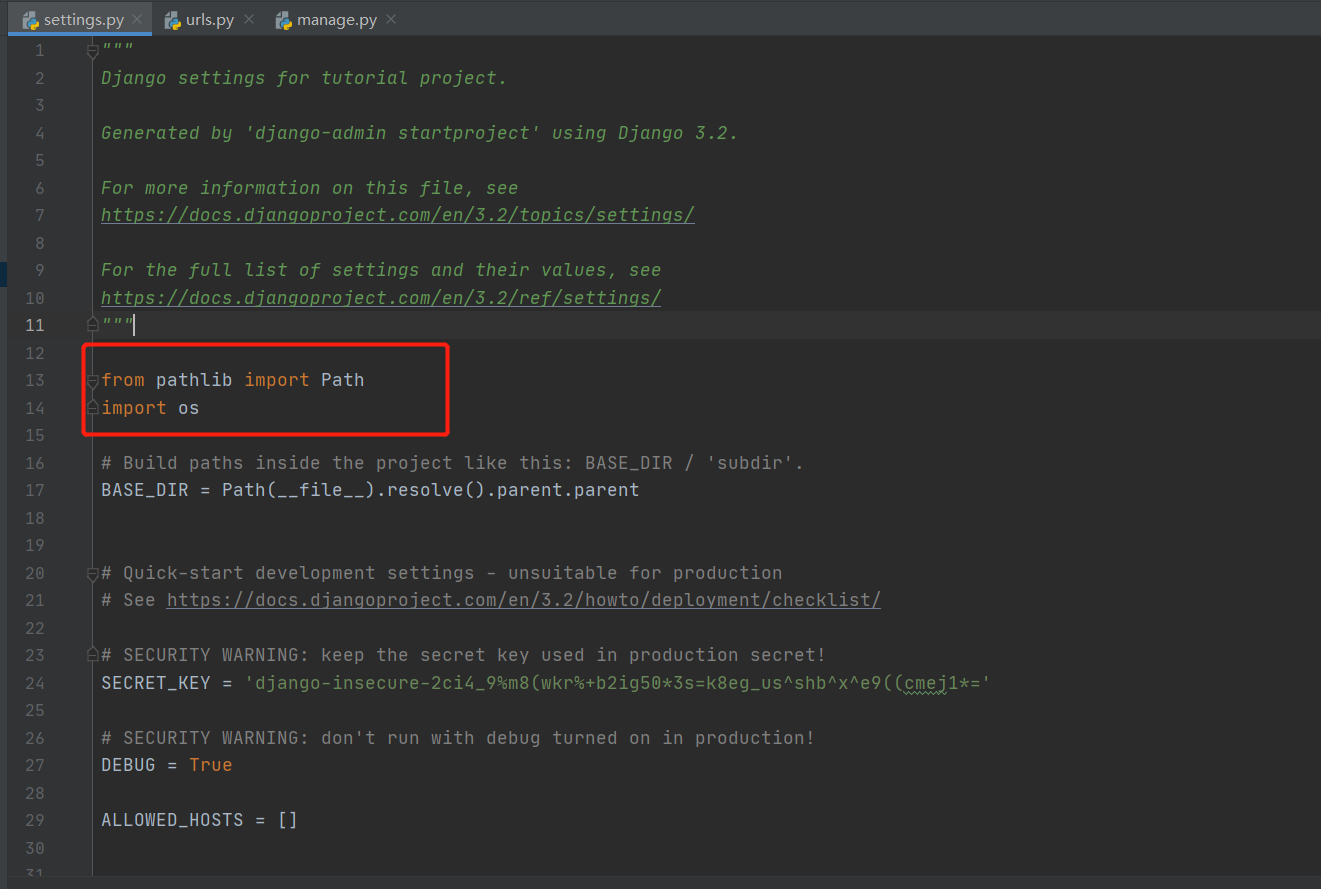Screen dimensions: 1321x889
Task: Open the ref/settings documentation link
Action: tap(381, 298)
